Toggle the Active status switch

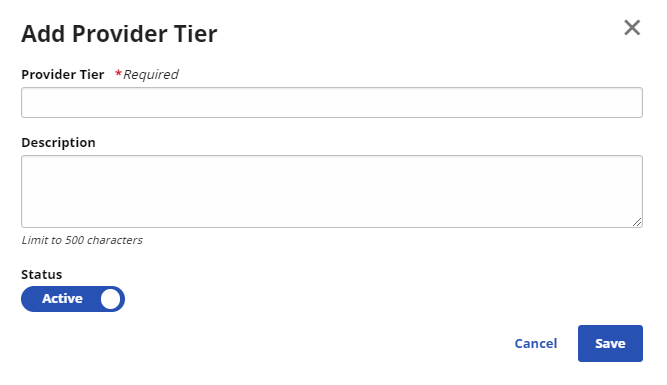73,299
